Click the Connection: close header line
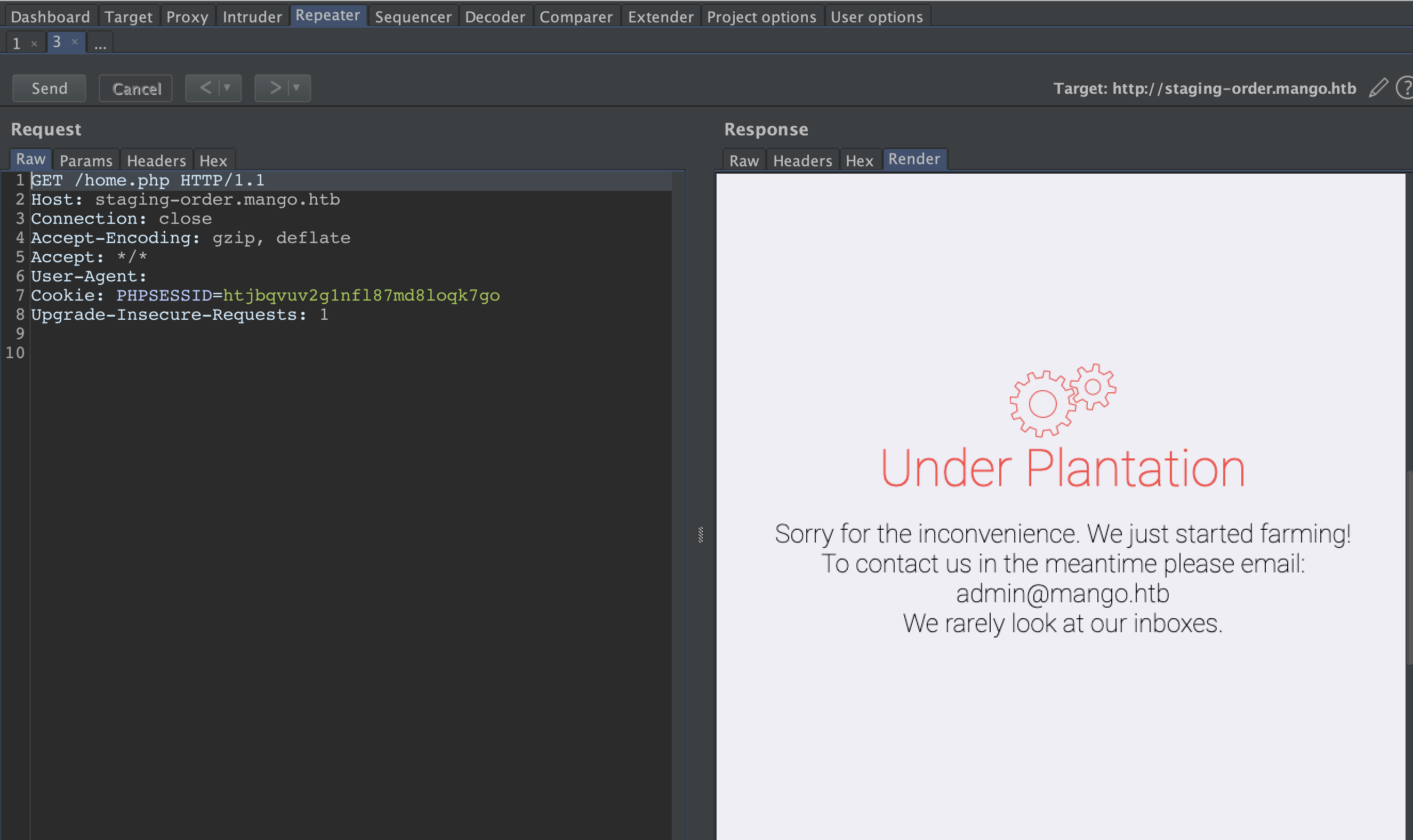The width and height of the screenshot is (1413, 840). [x=121, y=219]
